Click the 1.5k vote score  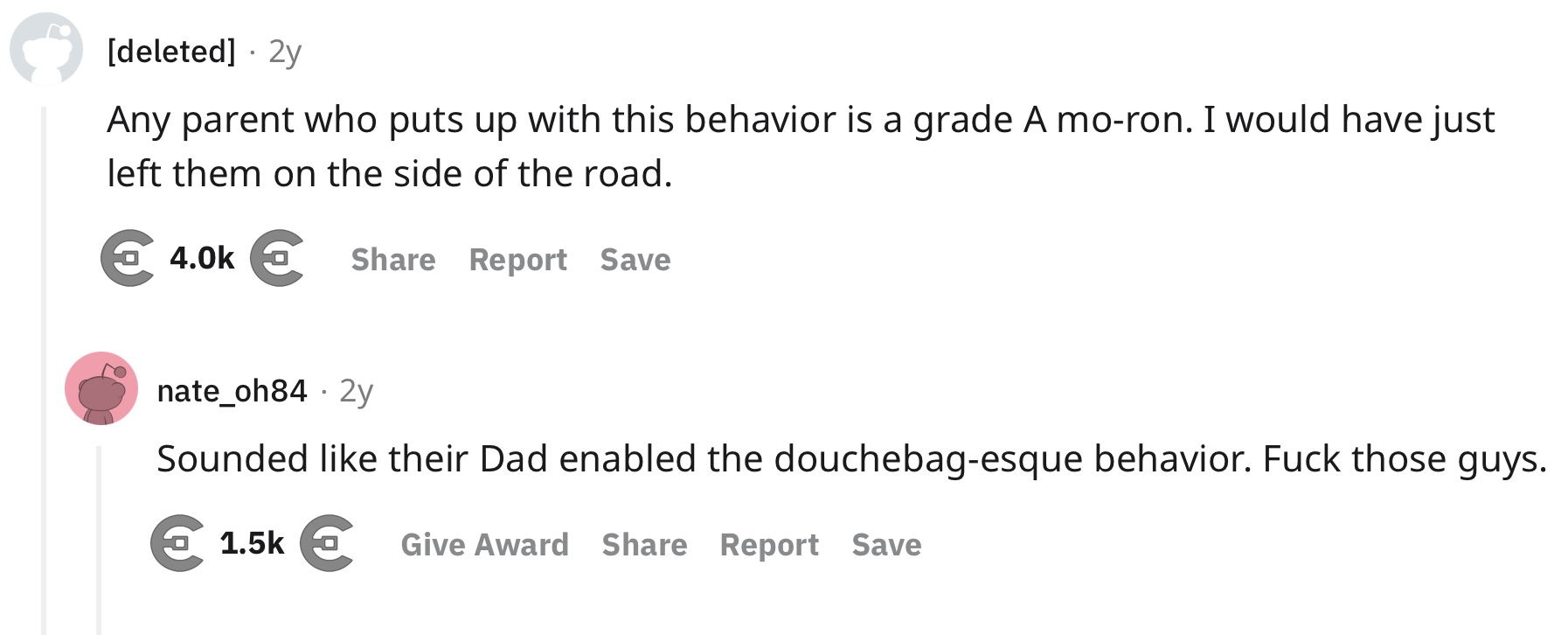(252, 543)
